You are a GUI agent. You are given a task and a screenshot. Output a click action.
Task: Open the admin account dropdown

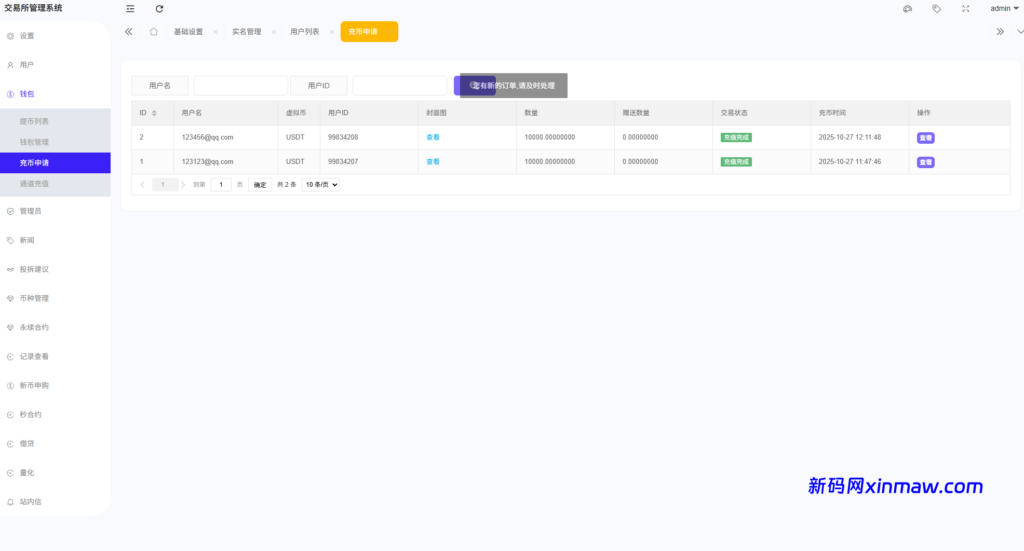(x=1002, y=8)
